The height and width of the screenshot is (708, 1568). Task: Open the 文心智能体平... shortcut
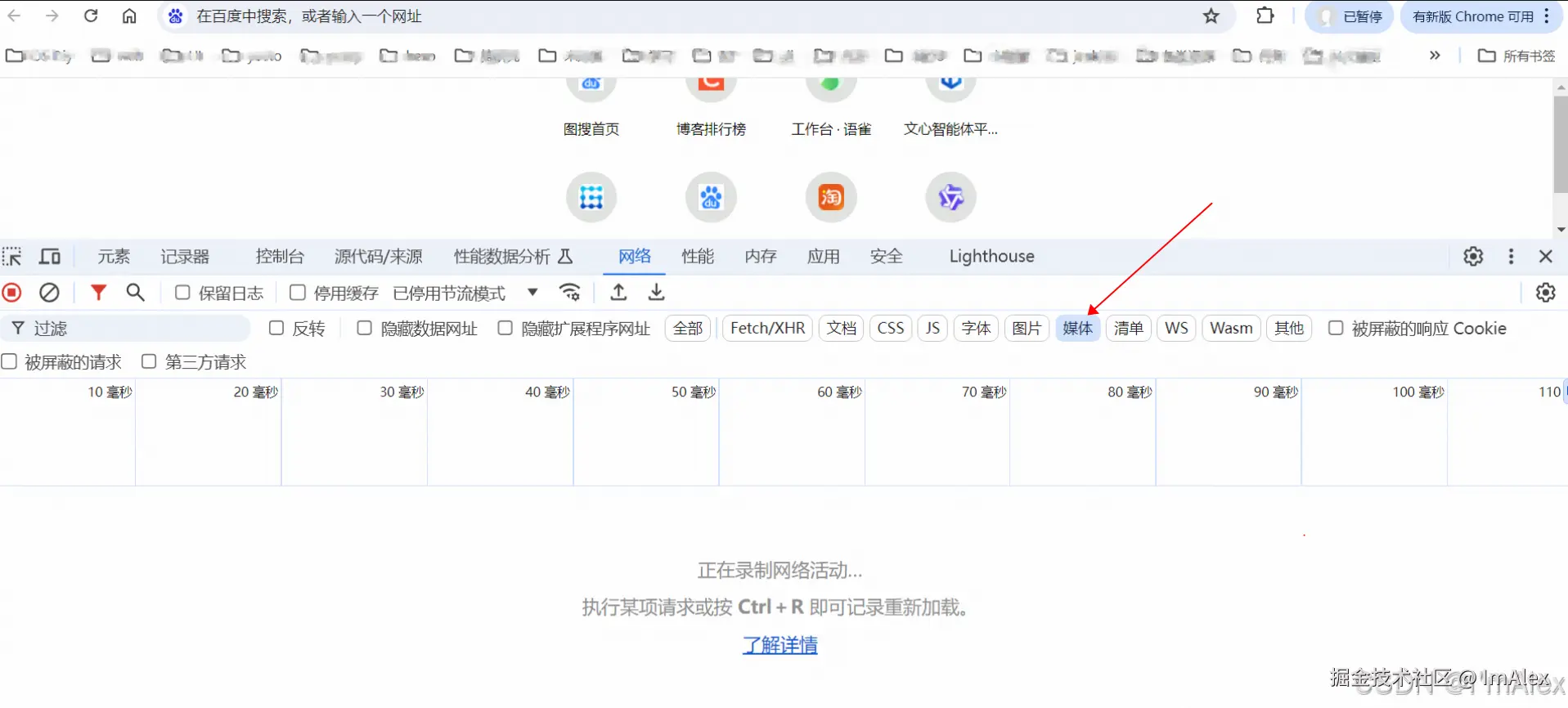tap(950, 106)
